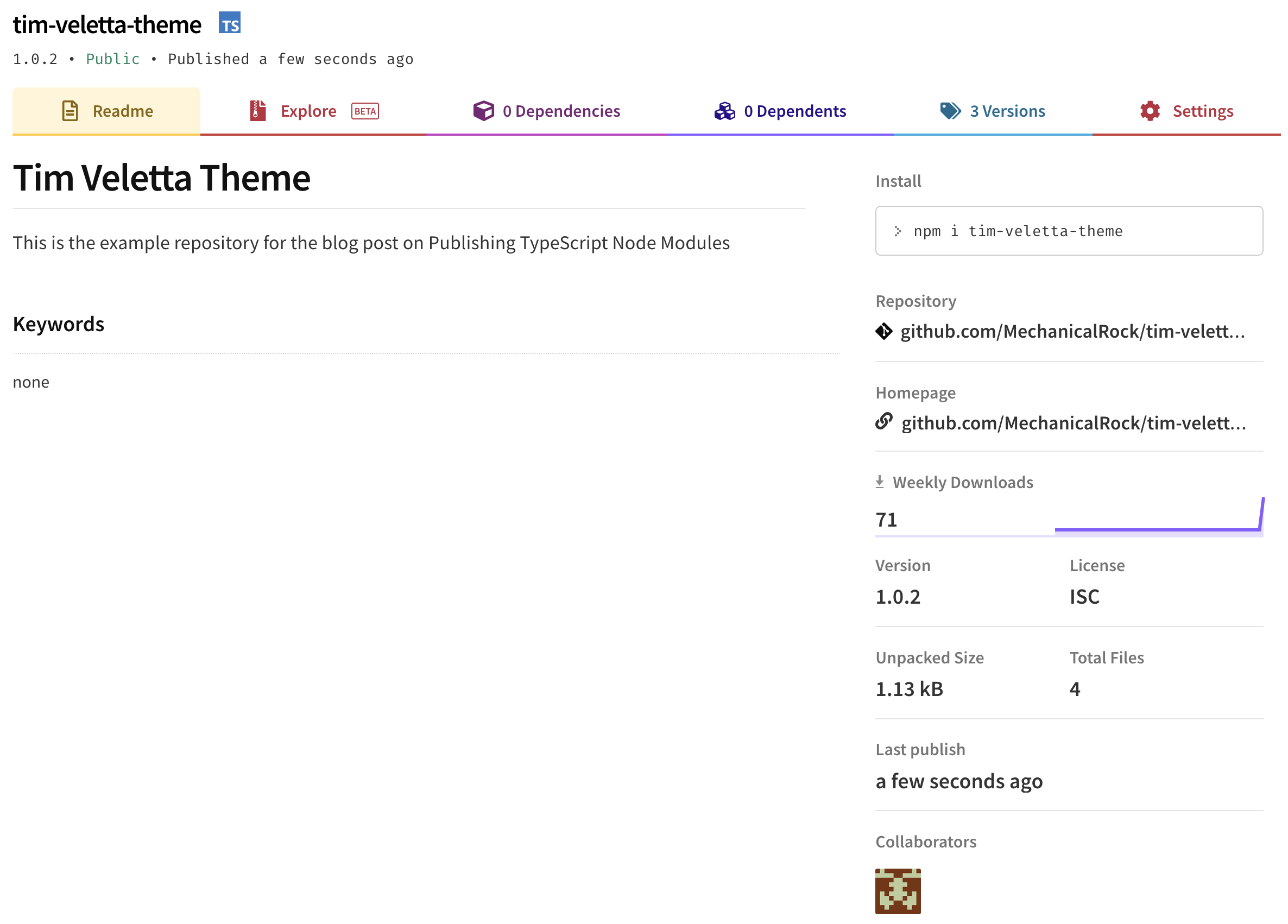Click the Settings gear icon
Image resolution: width=1288 pixels, height=924 pixels.
tap(1150, 111)
